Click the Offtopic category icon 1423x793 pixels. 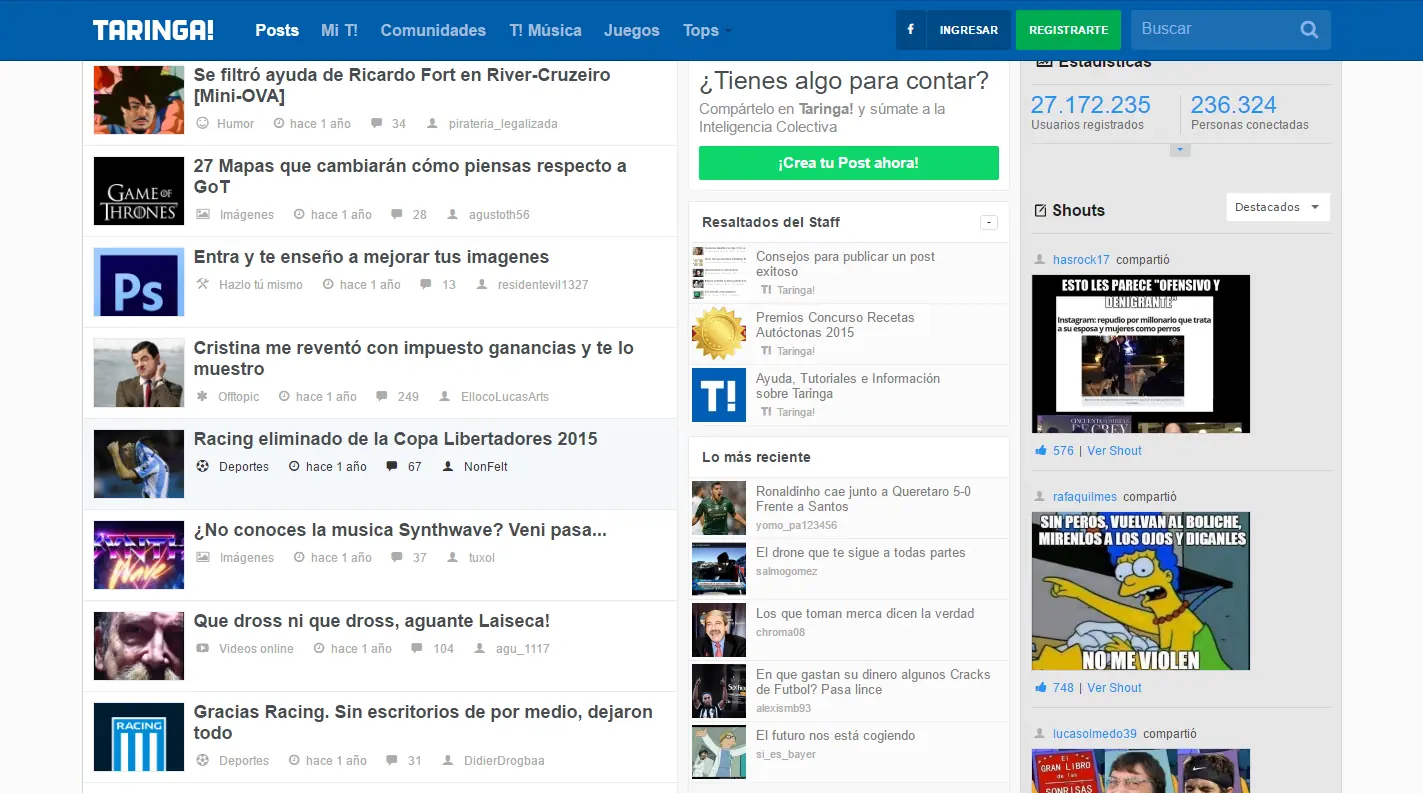pyautogui.click(x=203, y=396)
